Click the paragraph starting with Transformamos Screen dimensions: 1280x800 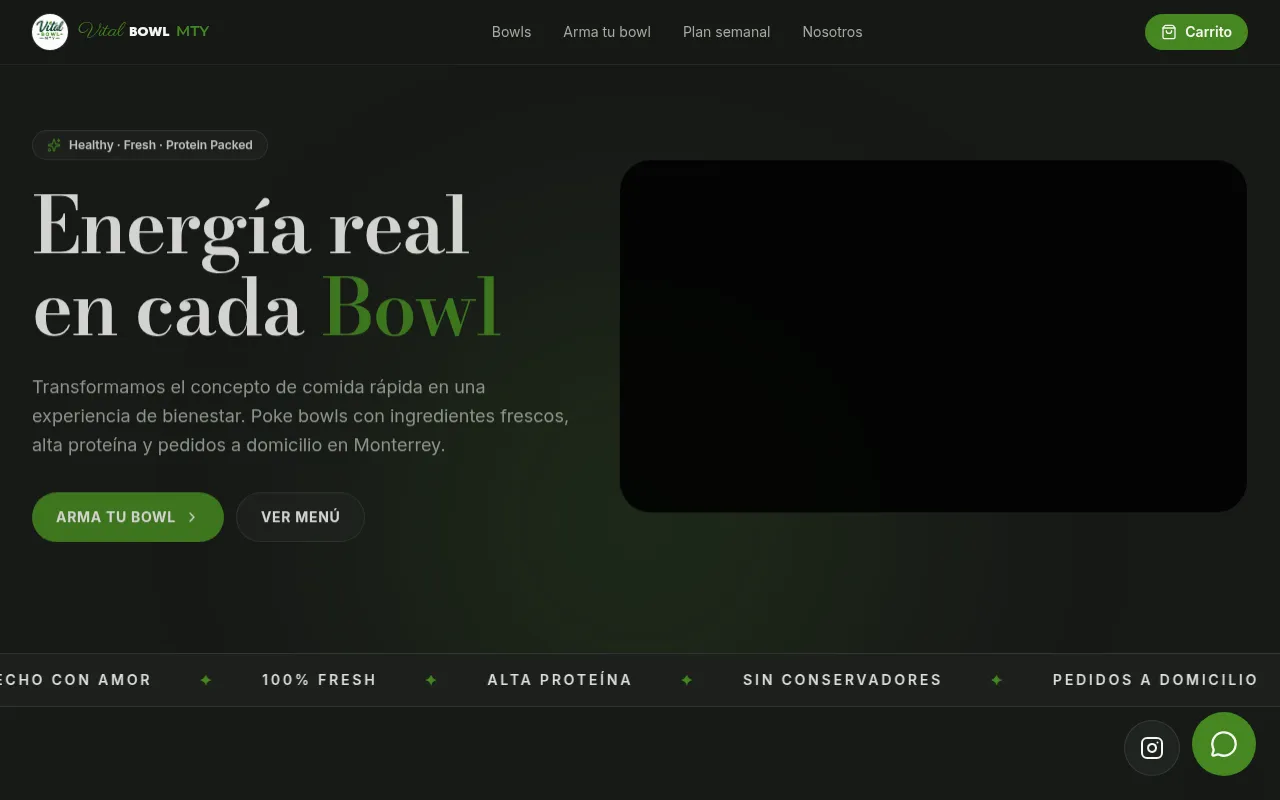(300, 416)
